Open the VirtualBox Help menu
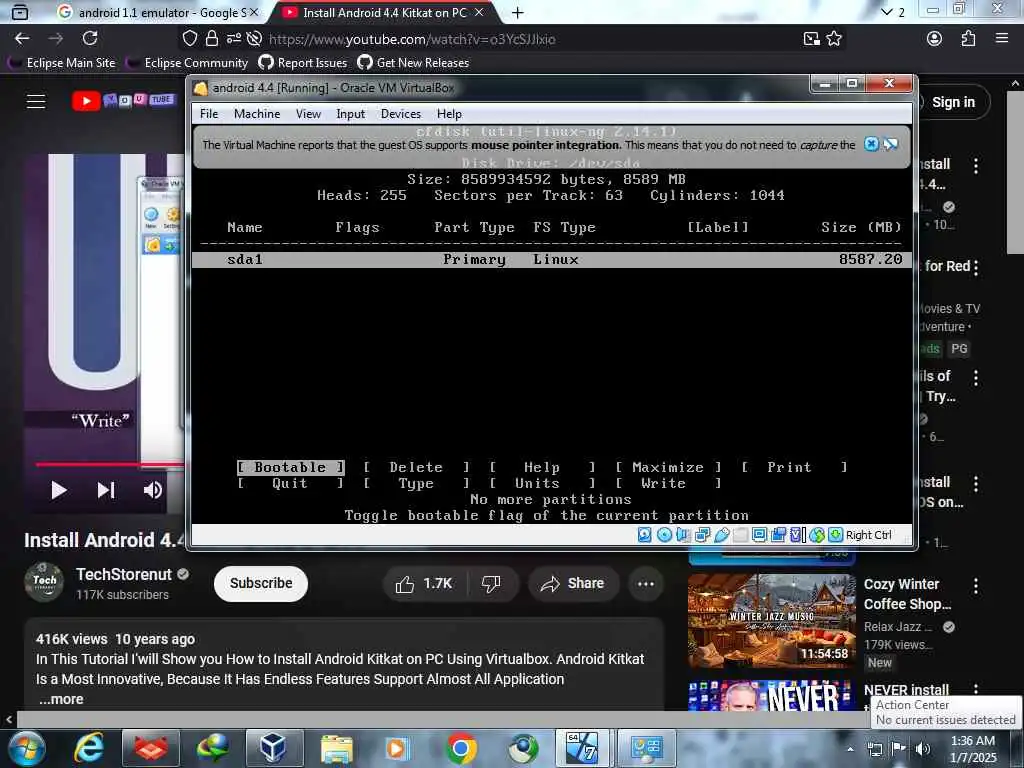Viewport: 1024px width, 768px height. [x=449, y=114]
